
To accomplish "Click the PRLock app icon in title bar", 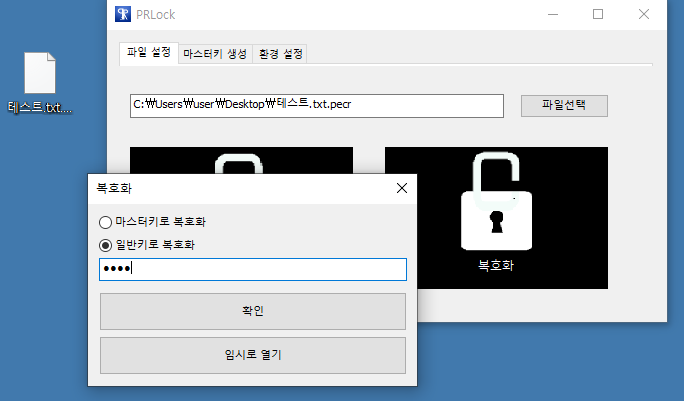I will click(x=123, y=14).
